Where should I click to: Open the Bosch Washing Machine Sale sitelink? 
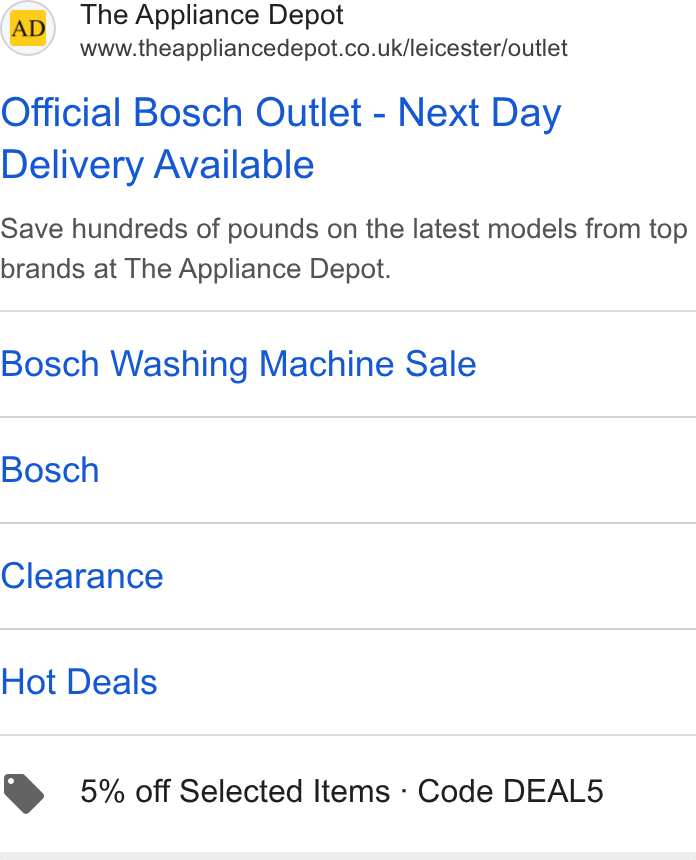pyautogui.click(x=239, y=364)
